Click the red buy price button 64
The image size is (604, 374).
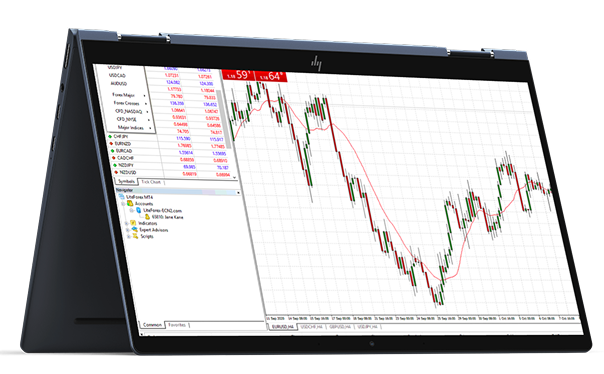coord(272,76)
